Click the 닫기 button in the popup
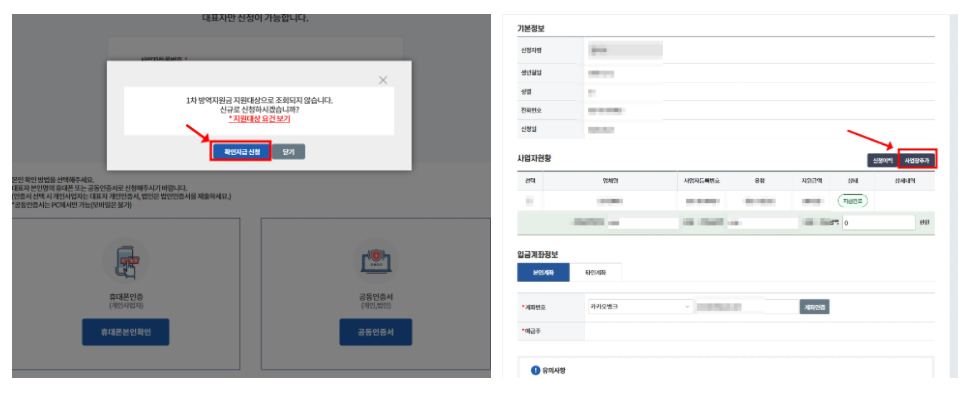This screenshot has width=967, height=397. click(x=289, y=152)
